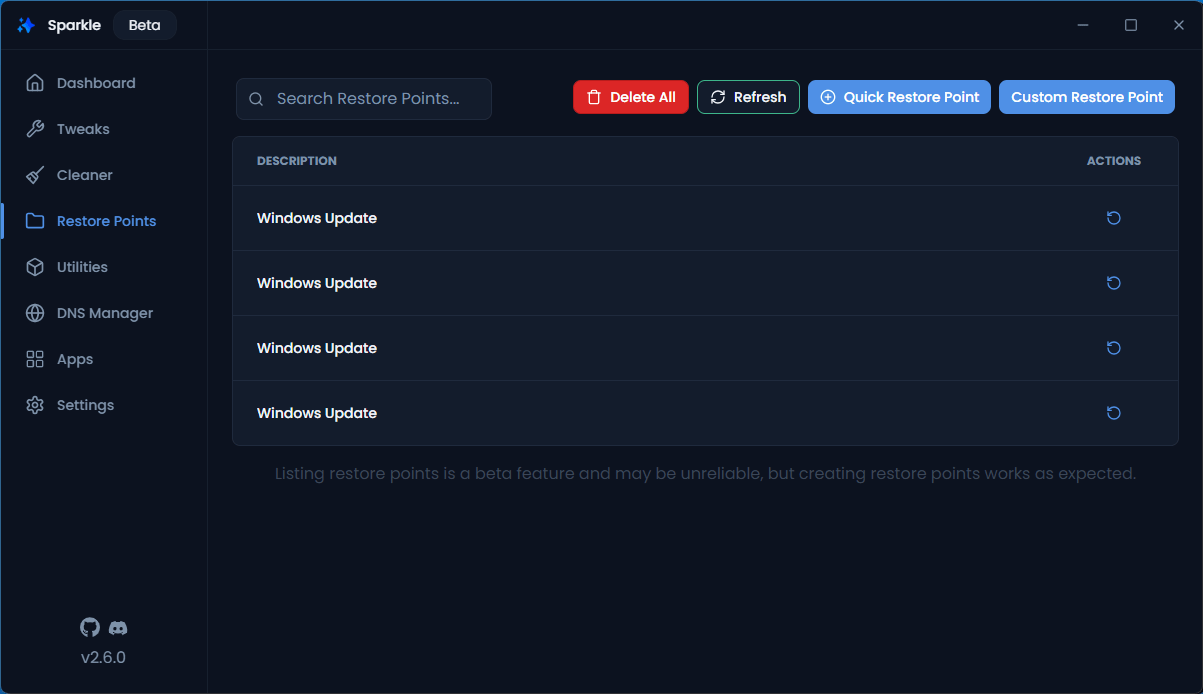Image resolution: width=1203 pixels, height=694 pixels.
Task: Click the search magnifier icon
Action: (x=256, y=99)
